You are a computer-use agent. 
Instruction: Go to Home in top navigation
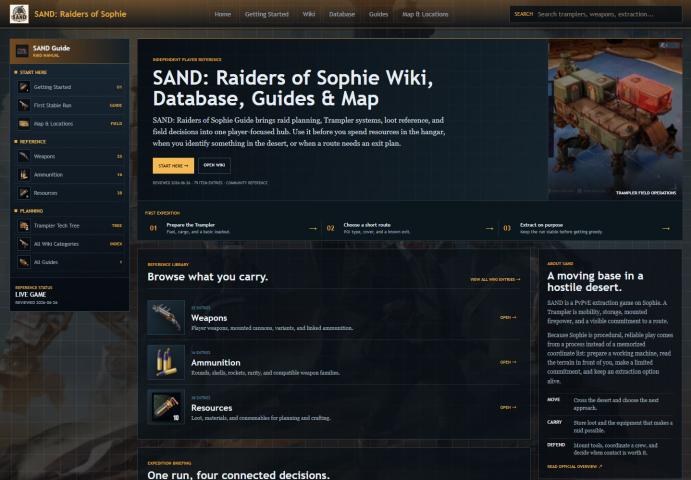click(x=223, y=14)
